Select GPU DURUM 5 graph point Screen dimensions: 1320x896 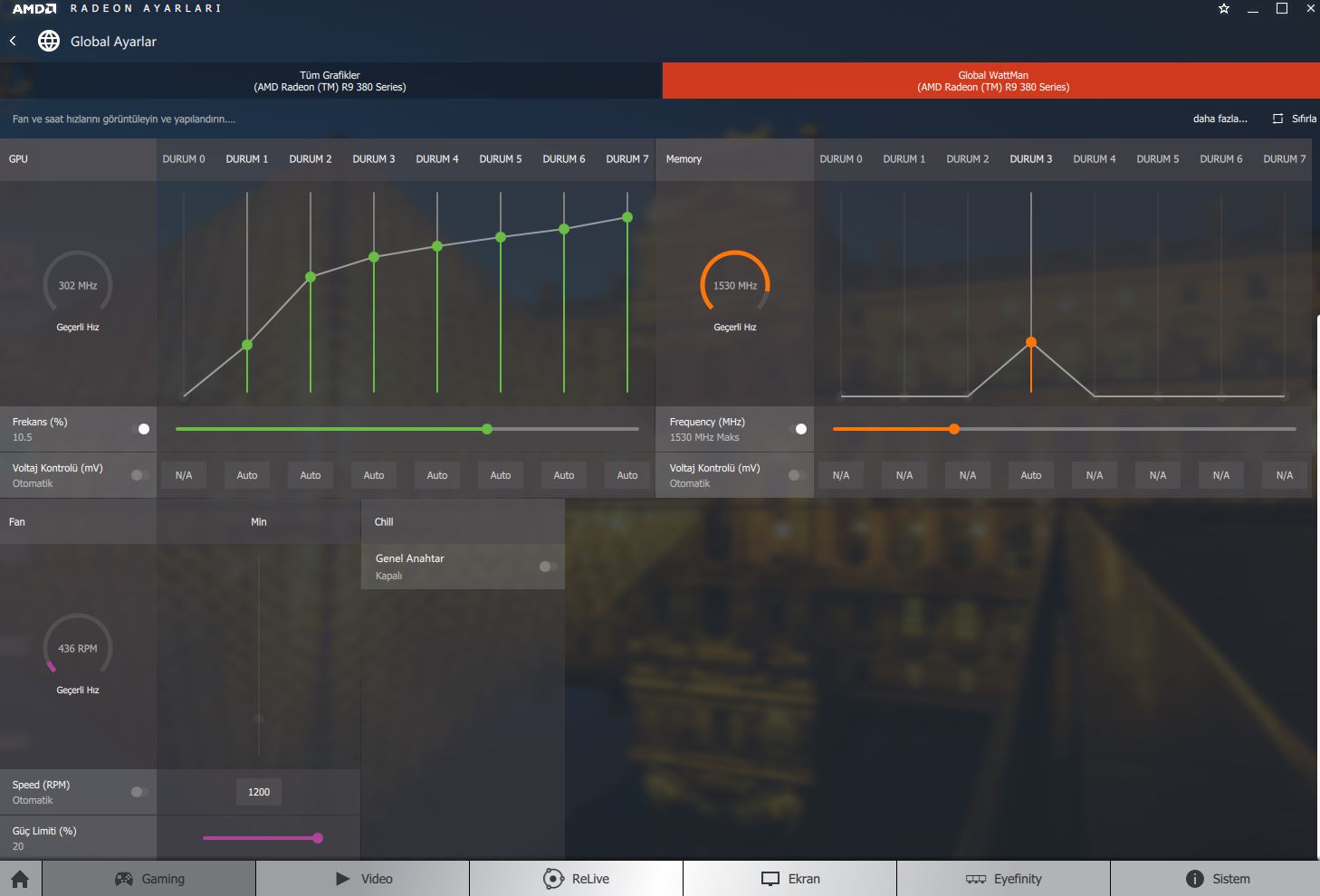pos(501,237)
